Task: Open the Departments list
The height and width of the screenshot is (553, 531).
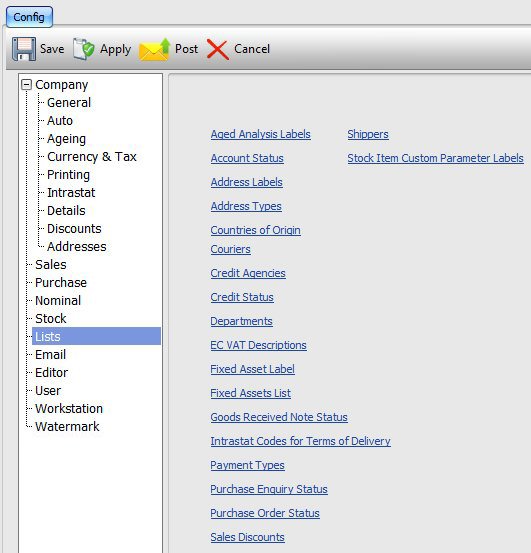Action: (x=242, y=321)
